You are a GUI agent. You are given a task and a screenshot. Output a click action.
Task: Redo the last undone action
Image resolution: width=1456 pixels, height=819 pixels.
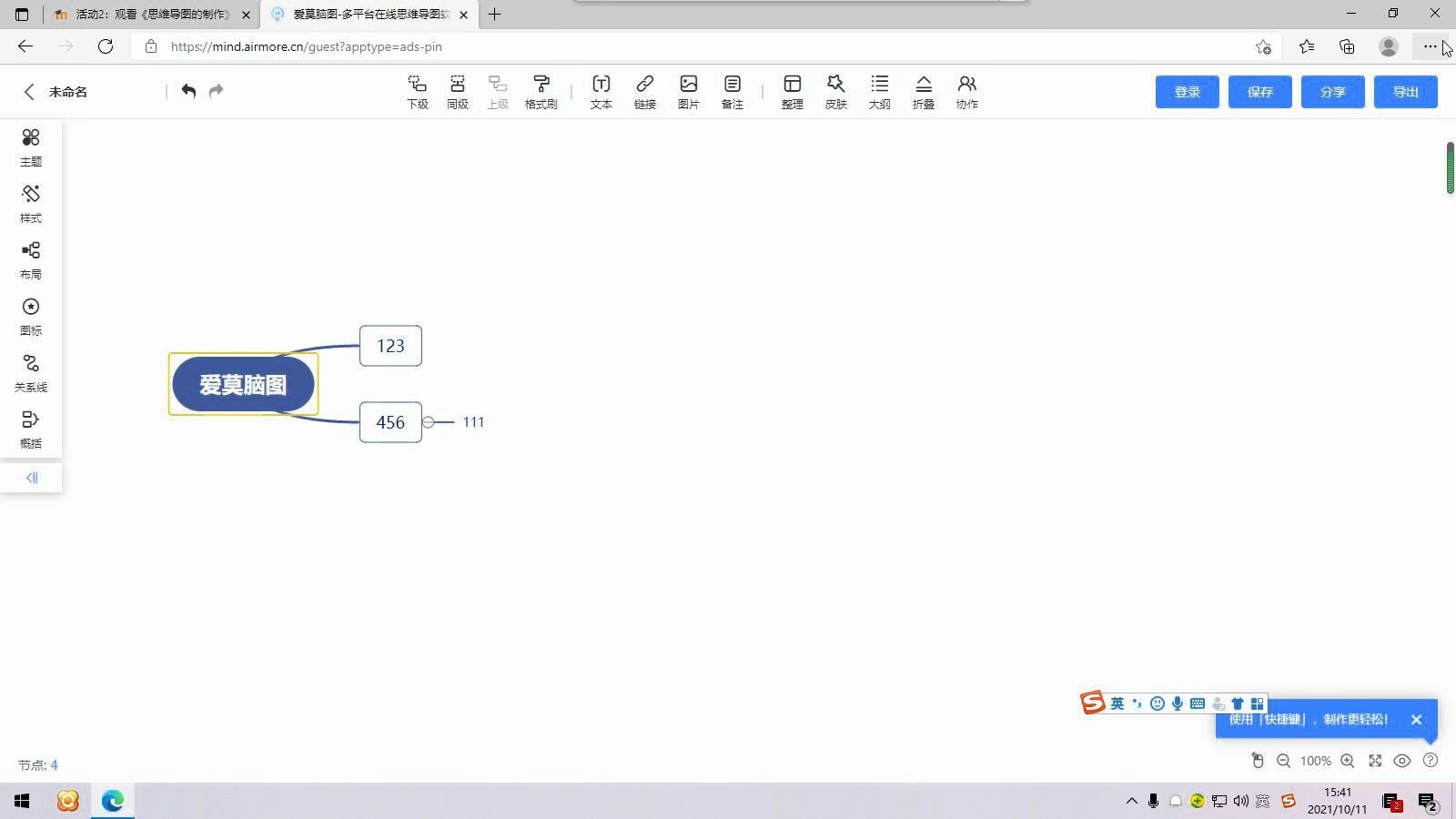click(216, 90)
